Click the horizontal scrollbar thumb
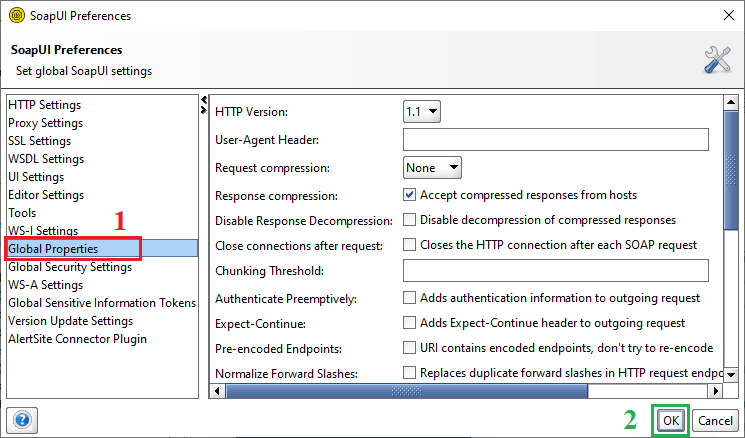 click(x=407, y=391)
